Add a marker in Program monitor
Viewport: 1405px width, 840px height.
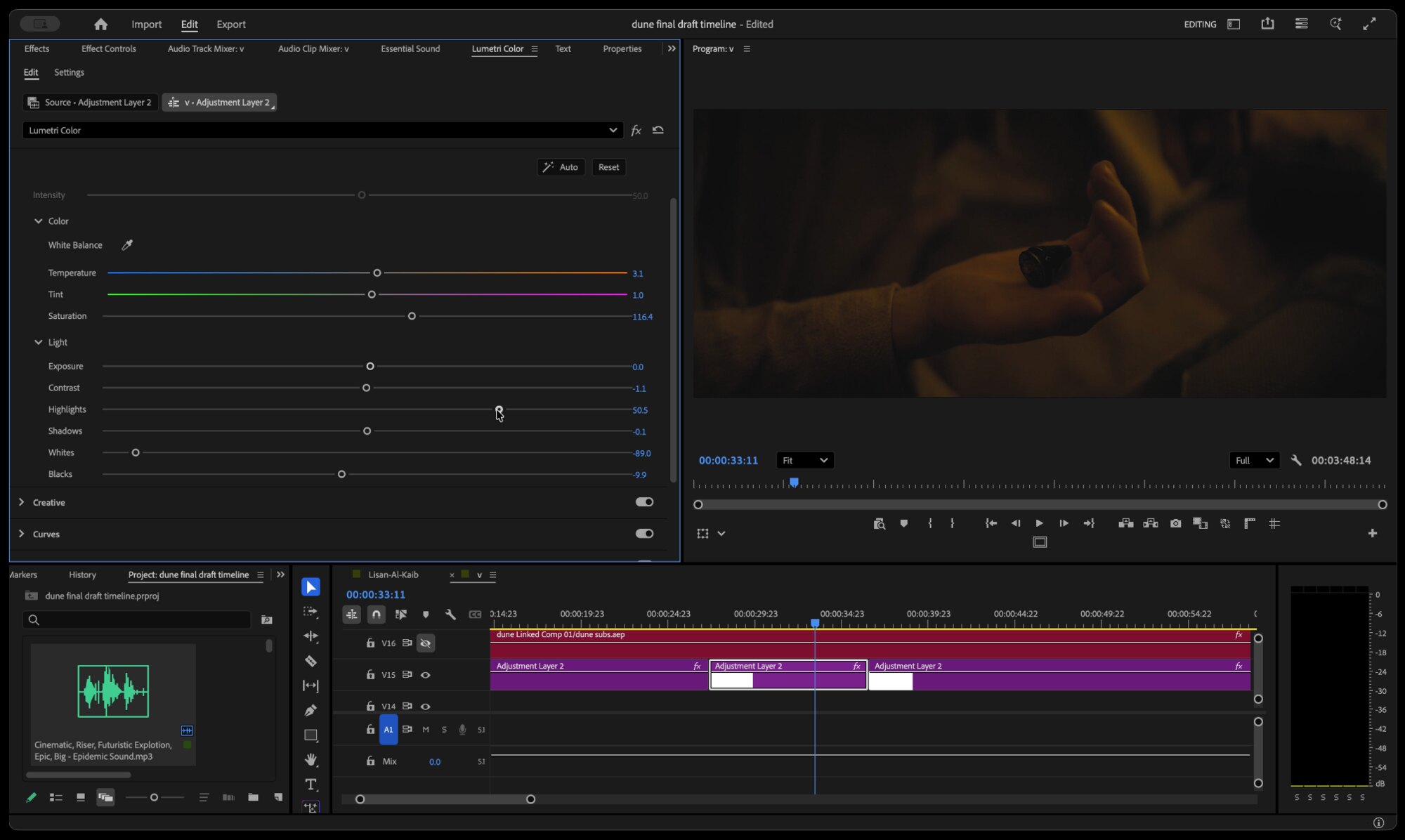[x=903, y=523]
